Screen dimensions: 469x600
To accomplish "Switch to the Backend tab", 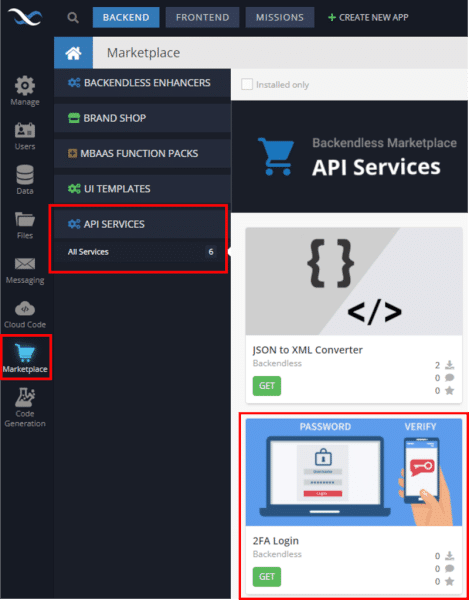I will 126,18.
